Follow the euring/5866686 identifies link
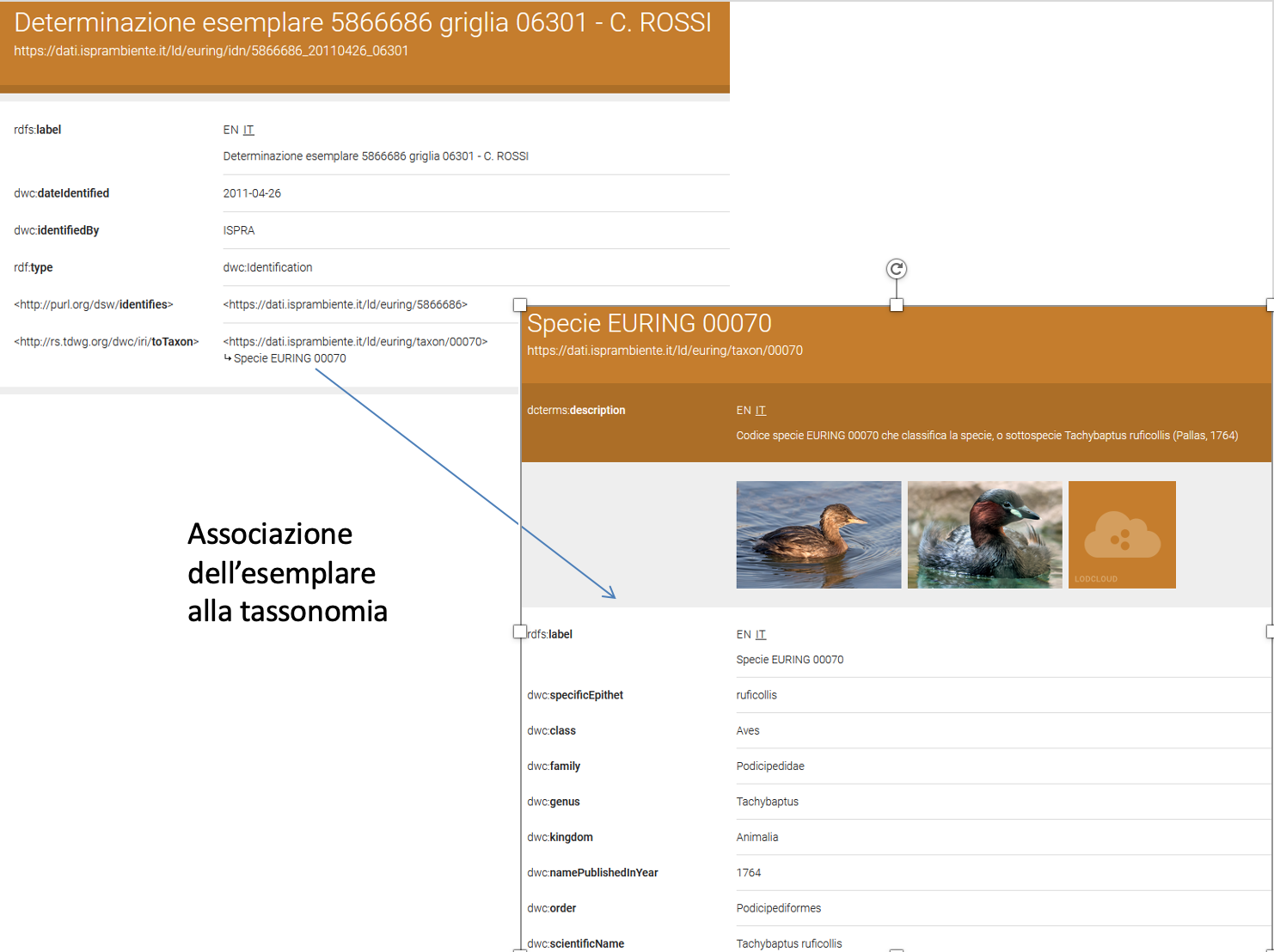 pyautogui.click(x=345, y=304)
